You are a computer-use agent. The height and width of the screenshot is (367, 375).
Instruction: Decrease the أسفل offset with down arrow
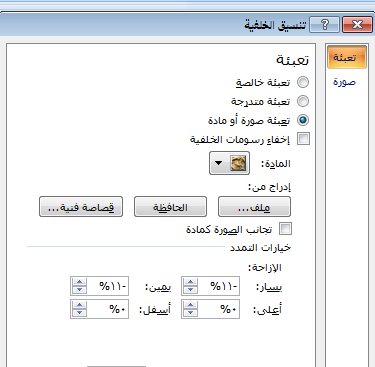tap(79, 313)
